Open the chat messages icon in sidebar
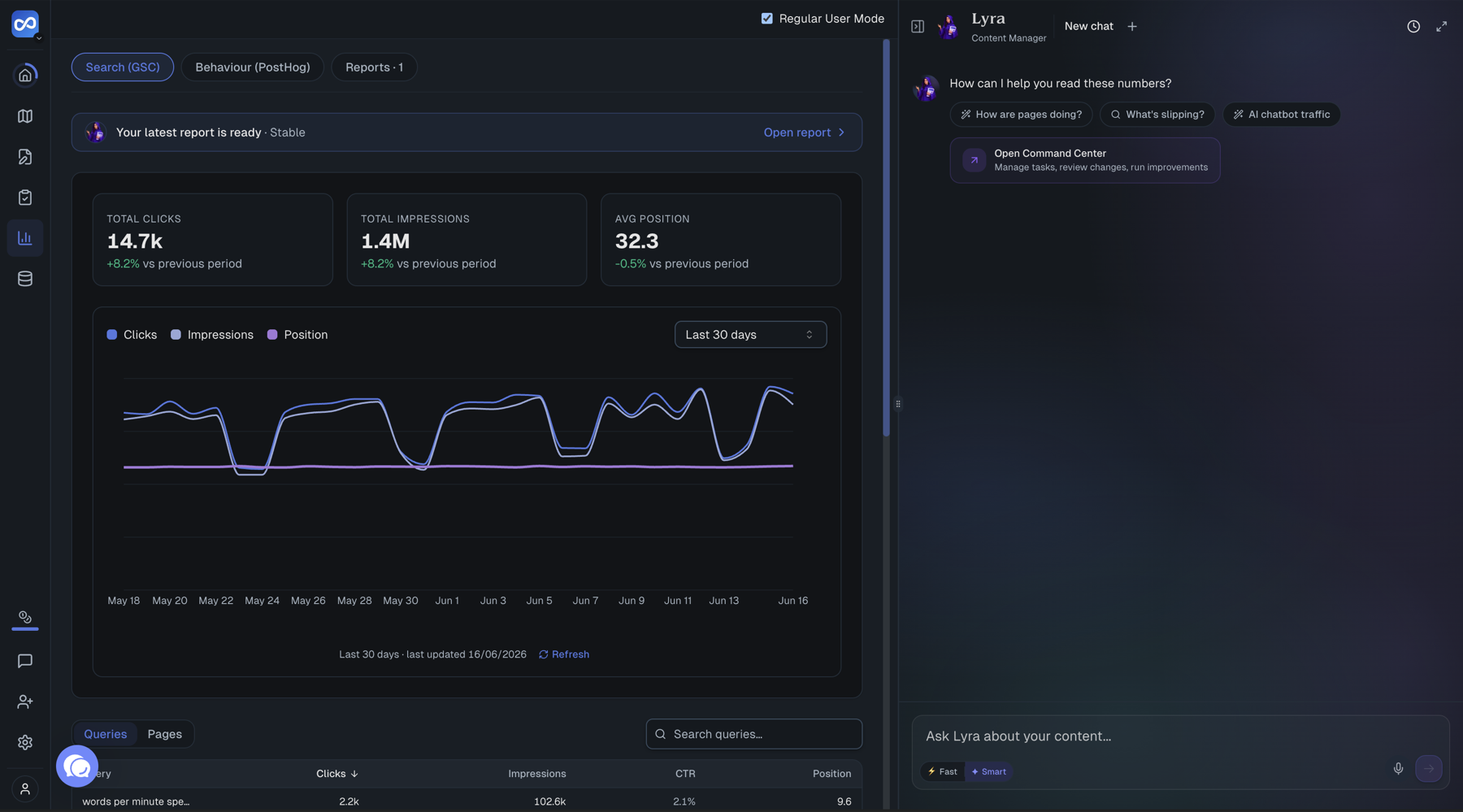Viewport: 1463px width, 812px height. [25, 661]
